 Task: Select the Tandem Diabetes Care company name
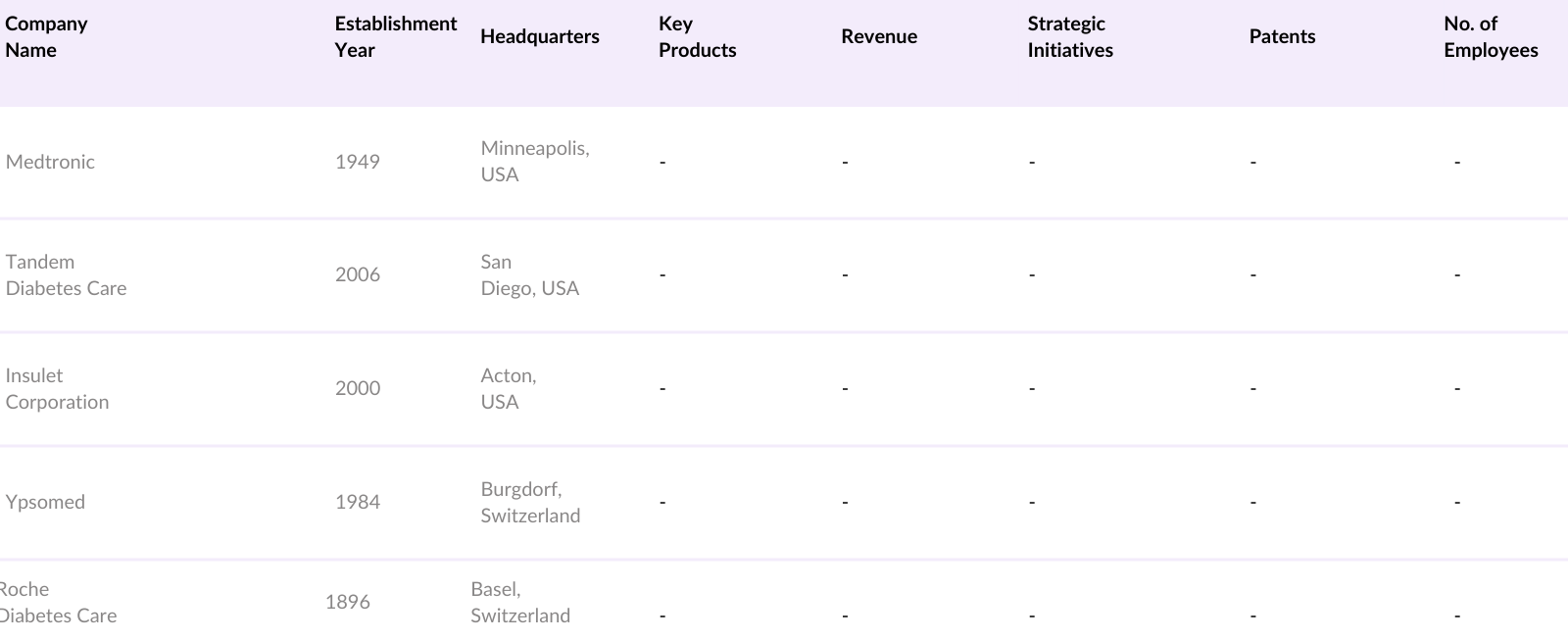pyautogui.click(x=66, y=275)
